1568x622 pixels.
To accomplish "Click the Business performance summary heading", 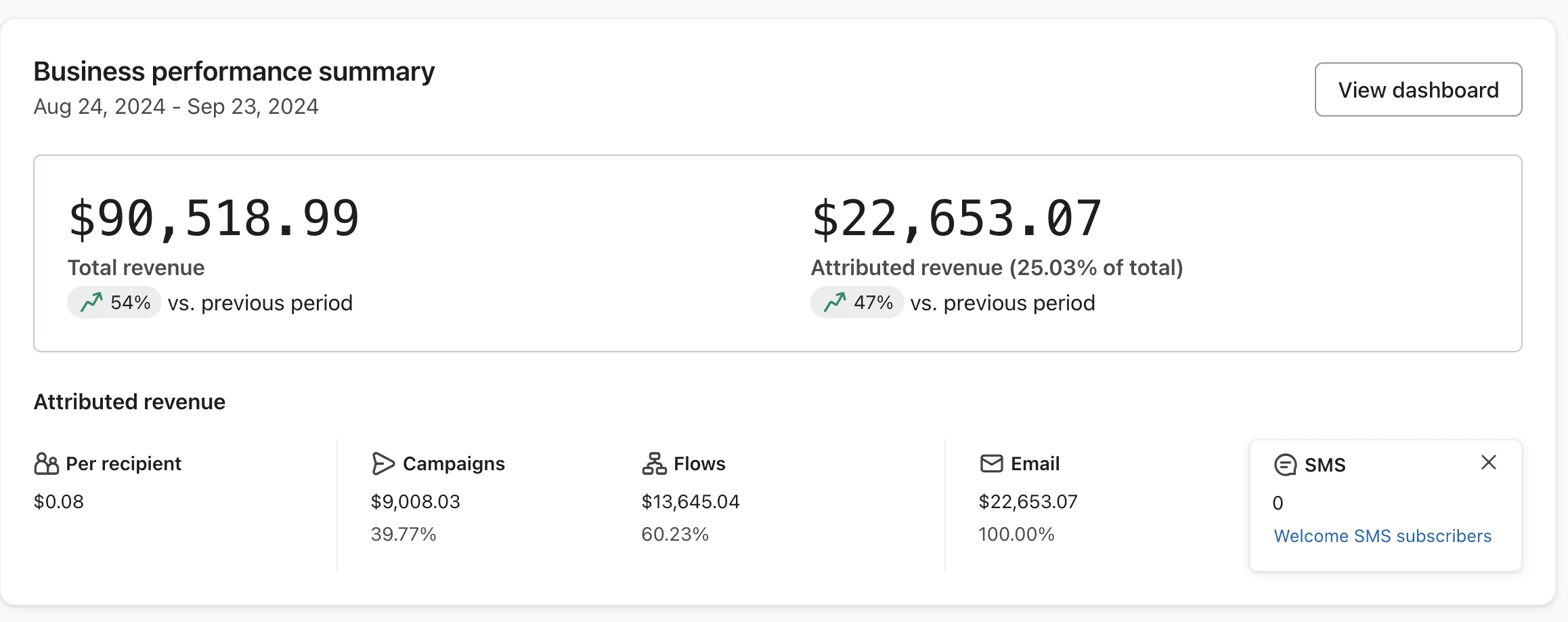I will pos(234,70).
